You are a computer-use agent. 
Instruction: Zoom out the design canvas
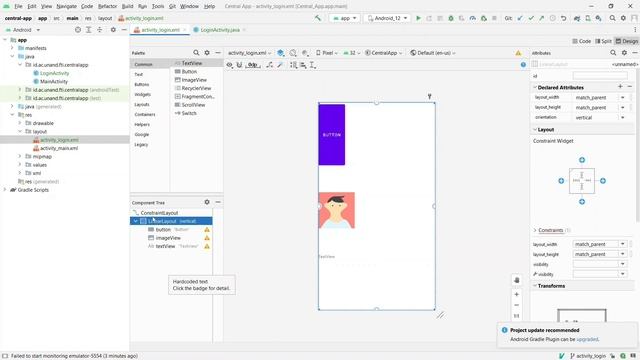516,305
